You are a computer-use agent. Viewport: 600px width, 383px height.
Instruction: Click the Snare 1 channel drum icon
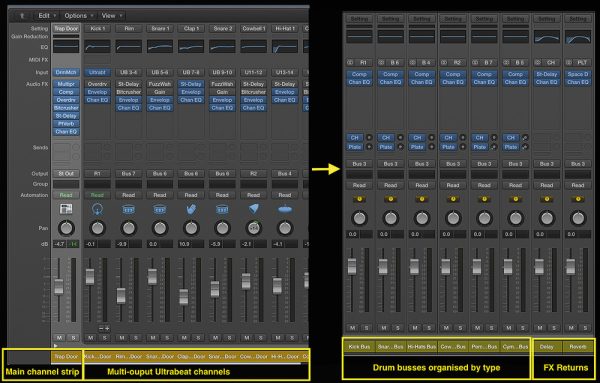160,209
